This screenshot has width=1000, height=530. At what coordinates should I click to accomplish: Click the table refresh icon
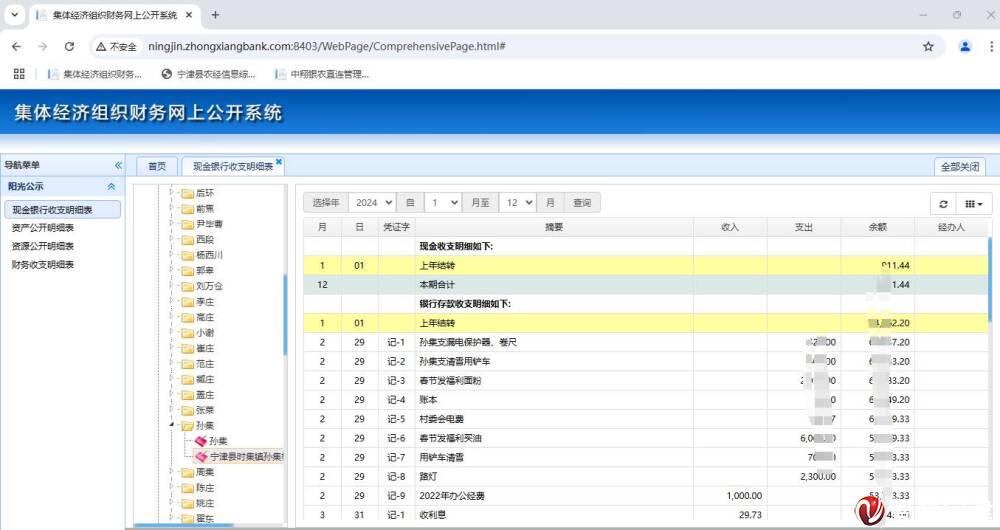943,203
